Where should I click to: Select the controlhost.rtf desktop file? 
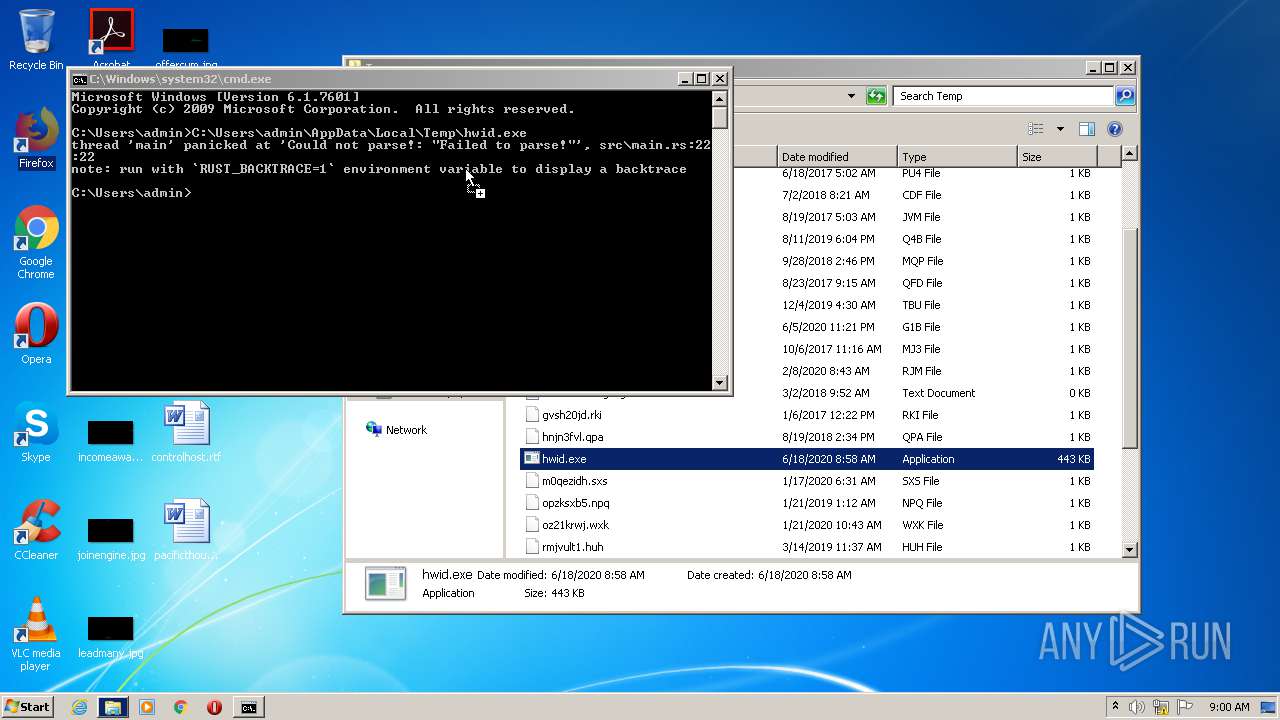[186, 433]
